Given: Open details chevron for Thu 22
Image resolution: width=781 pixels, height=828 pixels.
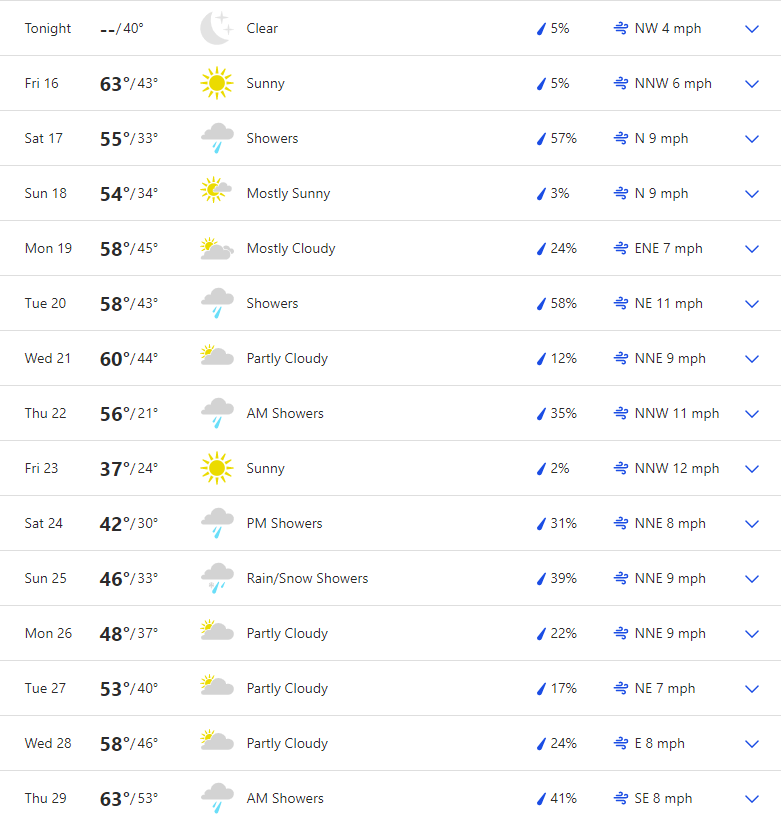Looking at the screenshot, I should point(752,414).
